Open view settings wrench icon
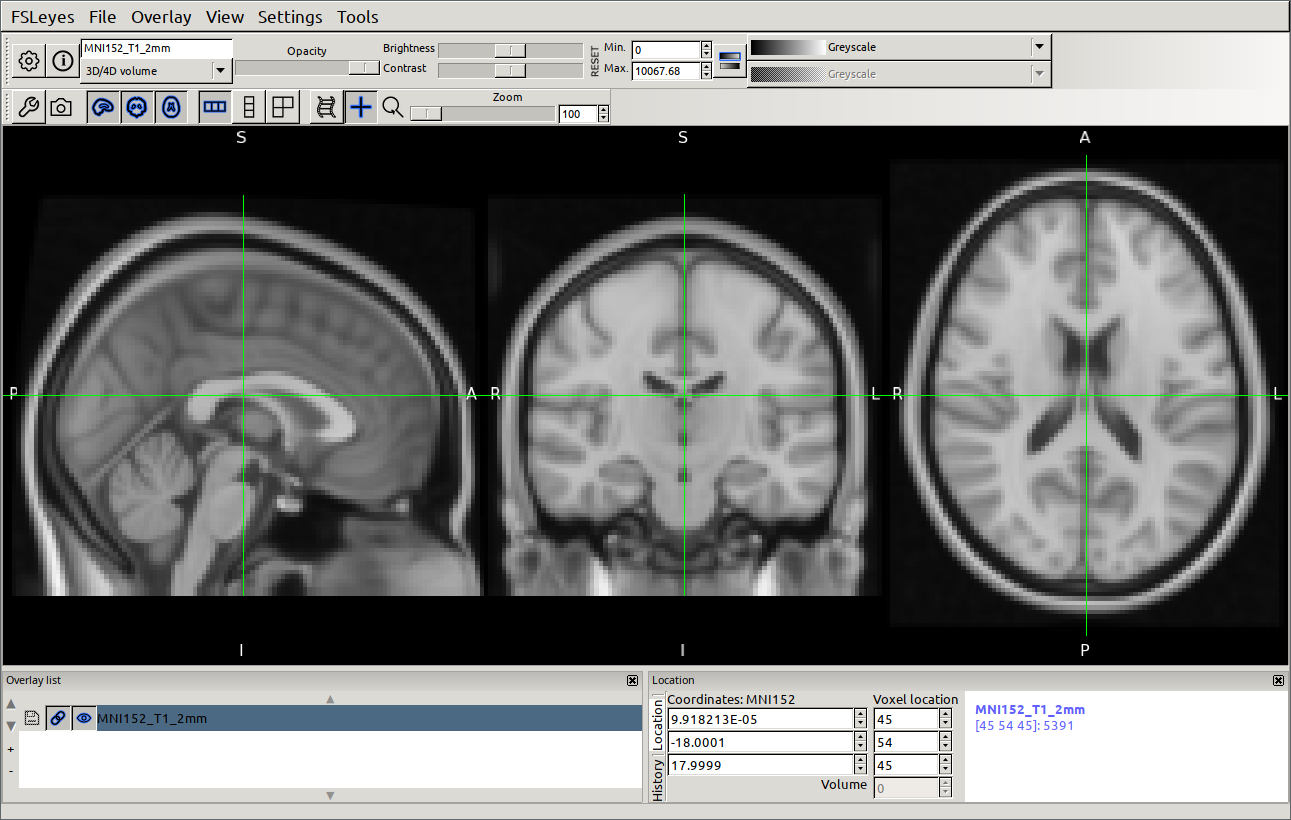 click(x=29, y=108)
